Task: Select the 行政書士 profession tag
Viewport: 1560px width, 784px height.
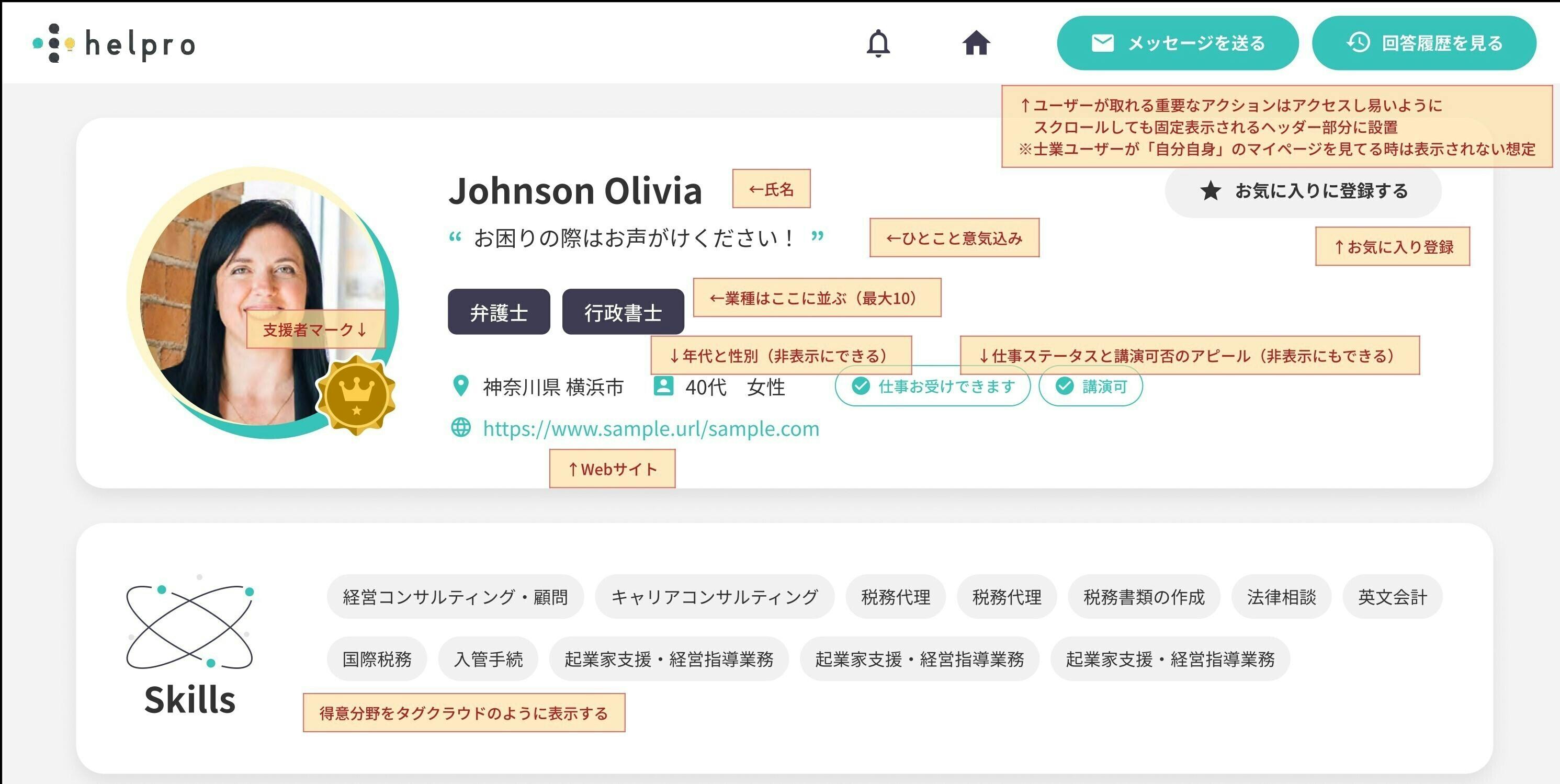Action: pyautogui.click(x=623, y=312)
